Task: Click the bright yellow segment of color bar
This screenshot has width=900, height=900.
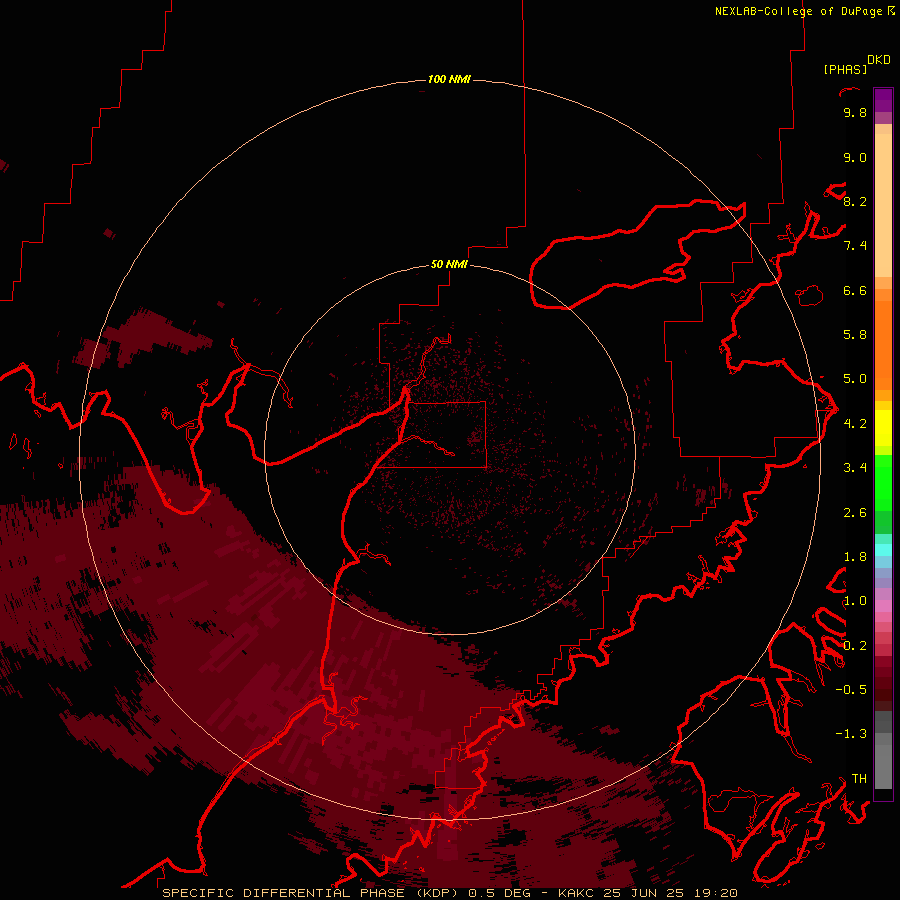Action: [883, 428]
